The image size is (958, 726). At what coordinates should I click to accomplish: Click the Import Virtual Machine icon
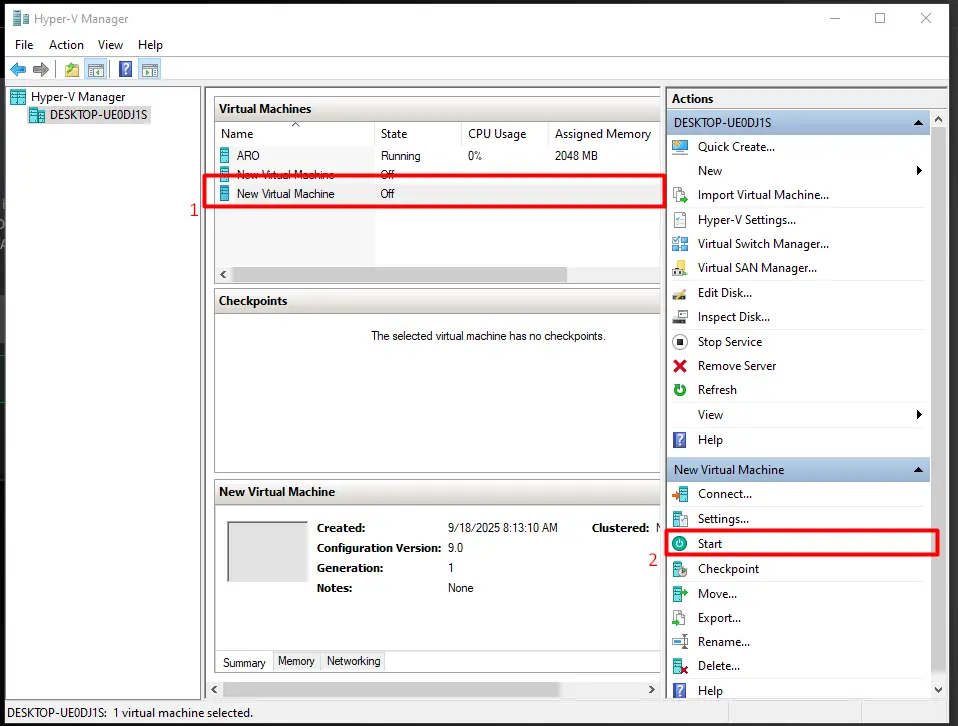(x=680, y=195)
